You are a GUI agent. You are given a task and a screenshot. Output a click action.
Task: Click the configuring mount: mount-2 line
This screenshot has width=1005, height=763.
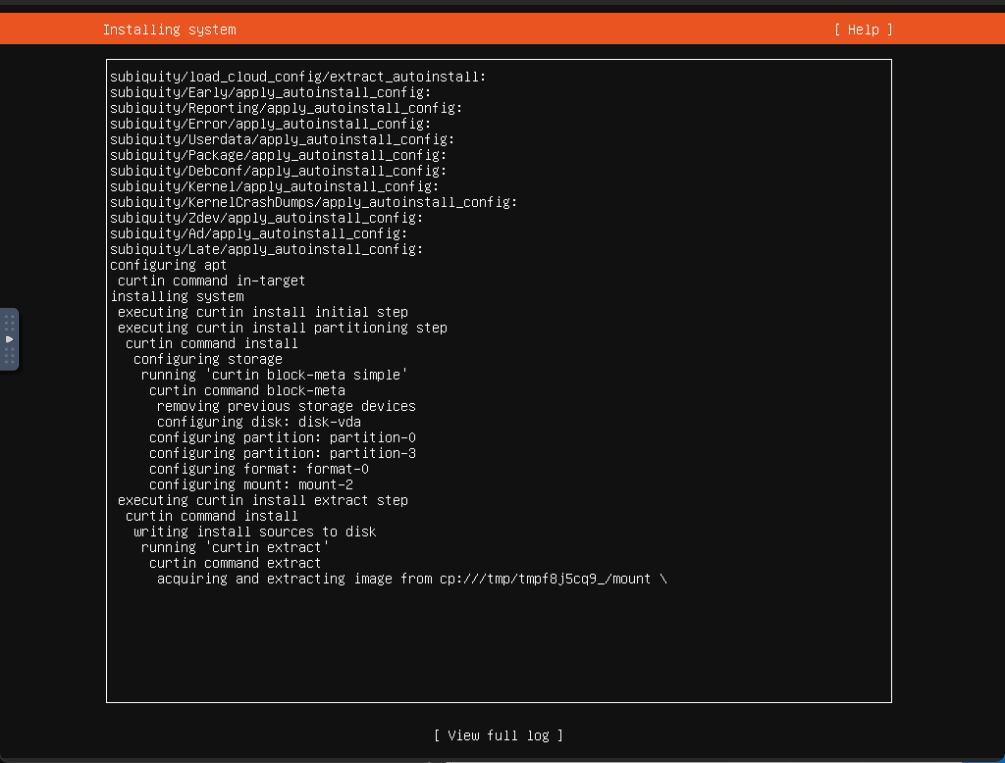click(x=251, y=485)
